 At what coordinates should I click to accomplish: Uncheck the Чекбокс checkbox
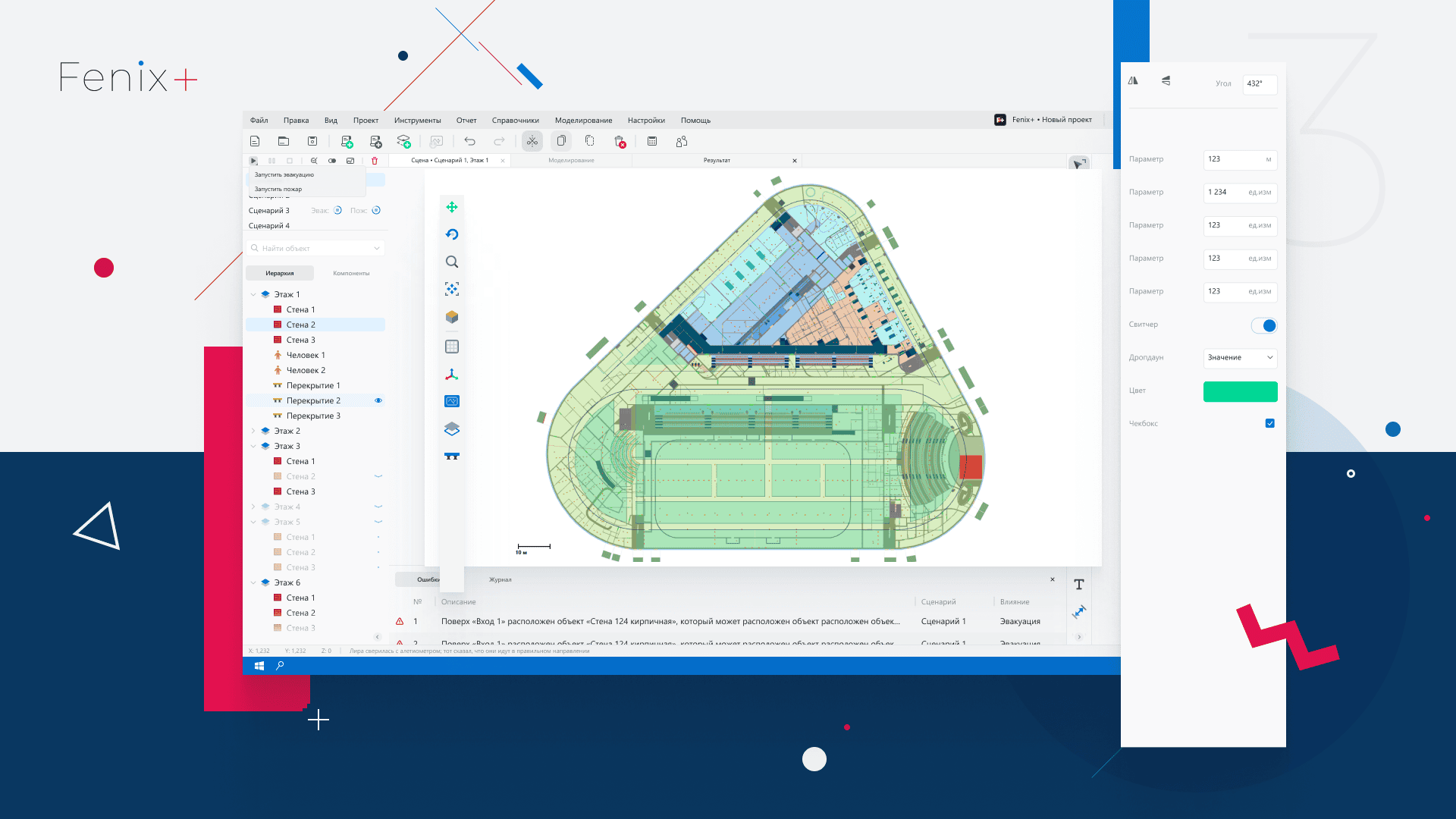coord(1270,423)
